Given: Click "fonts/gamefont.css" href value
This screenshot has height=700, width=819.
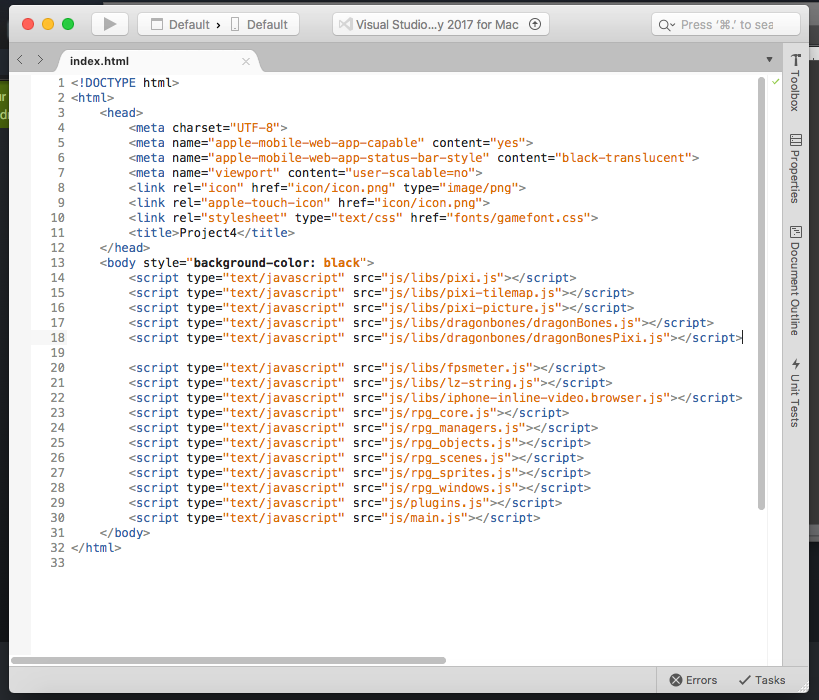Looking at the screenshot, I should pos(519,217).
